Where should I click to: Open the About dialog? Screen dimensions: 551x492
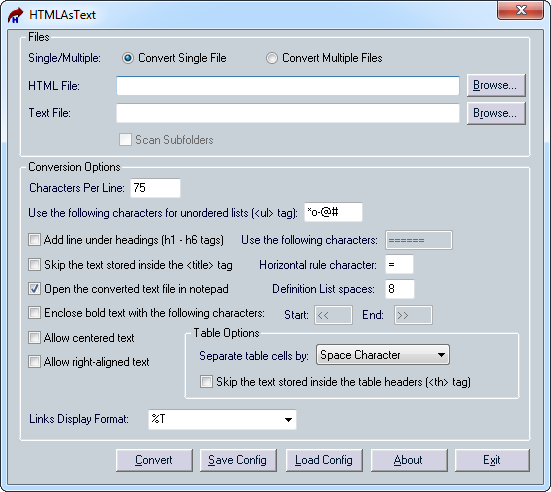pos(409,460)
